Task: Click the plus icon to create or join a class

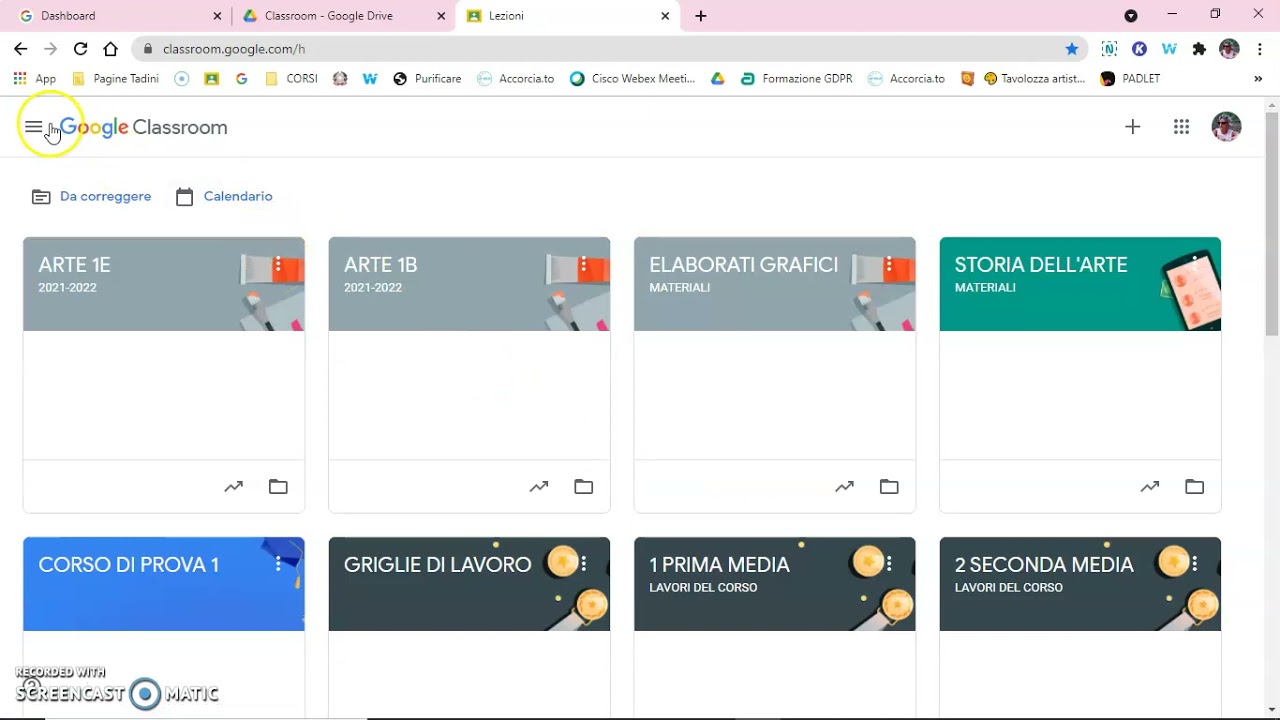Action: click(x=1132, y=127)
